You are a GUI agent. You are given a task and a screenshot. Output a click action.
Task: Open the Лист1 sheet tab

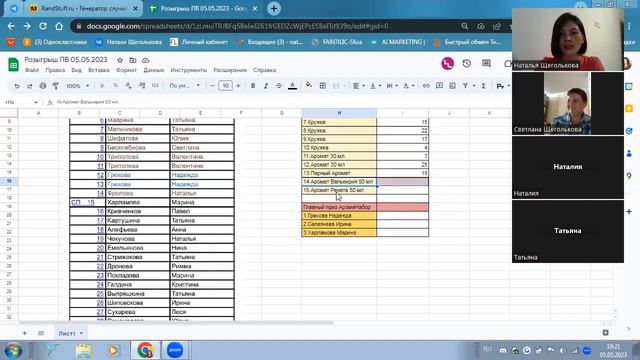[x=70, y=333]
